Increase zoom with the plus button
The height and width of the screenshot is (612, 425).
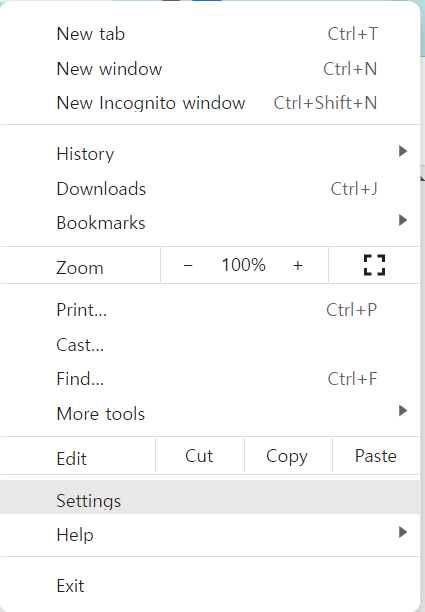(298, 265)
